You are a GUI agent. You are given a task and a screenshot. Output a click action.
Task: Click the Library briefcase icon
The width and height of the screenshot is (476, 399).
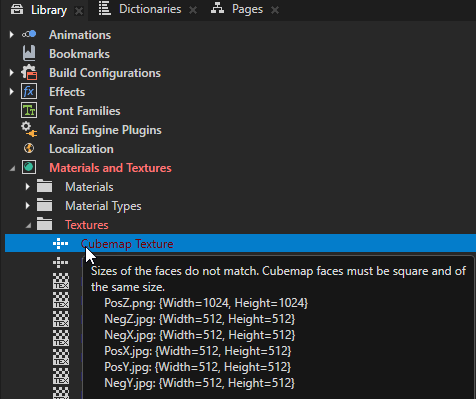pyautogui.click(x=17, y=10)
